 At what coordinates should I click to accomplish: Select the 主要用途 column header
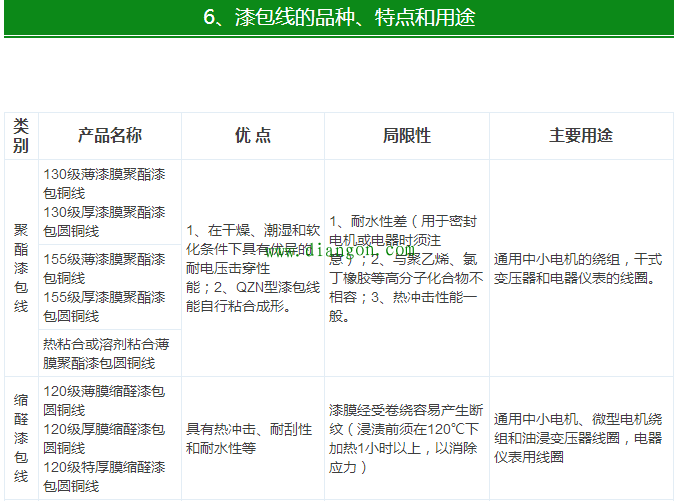pos(580,135)
